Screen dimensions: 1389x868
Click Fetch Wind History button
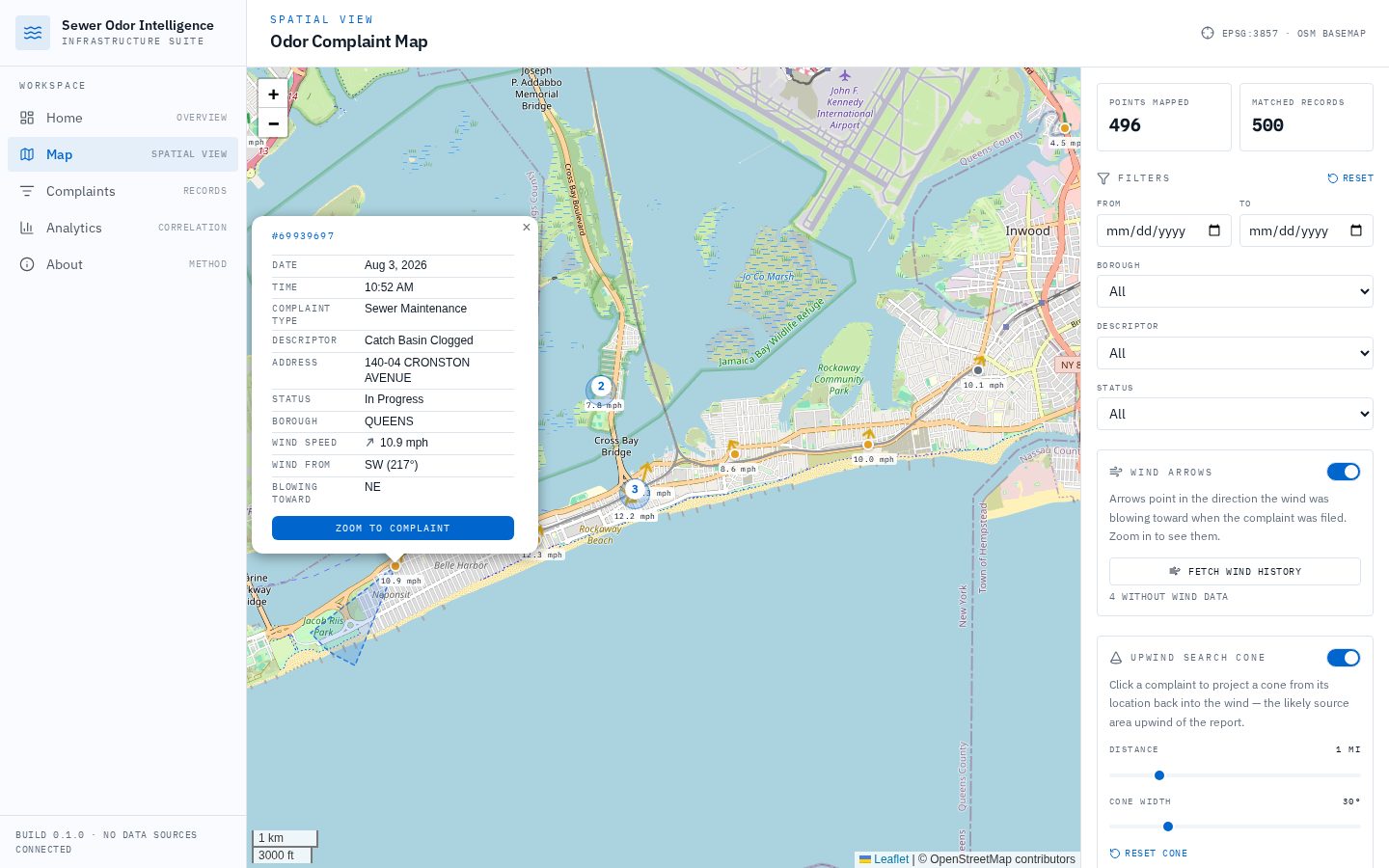pos(1235,571)
